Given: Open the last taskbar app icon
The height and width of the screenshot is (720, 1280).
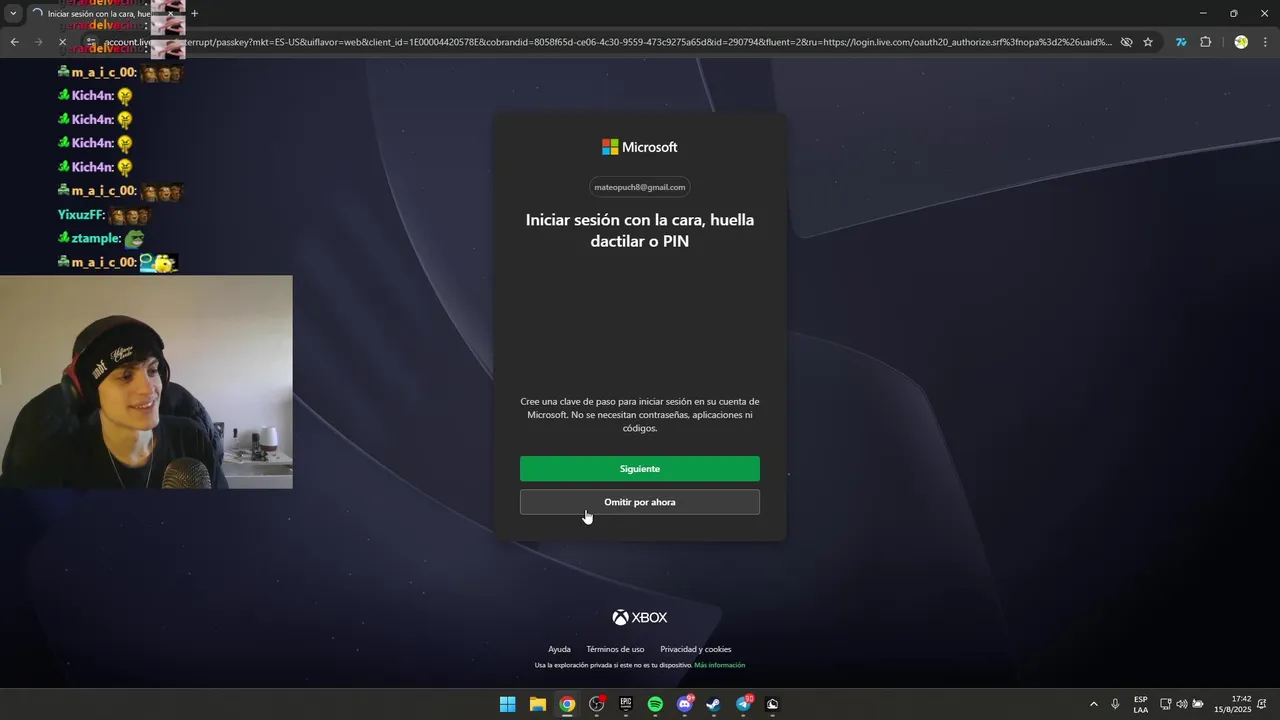Looking at the screenshot, I should coord(772,704).
